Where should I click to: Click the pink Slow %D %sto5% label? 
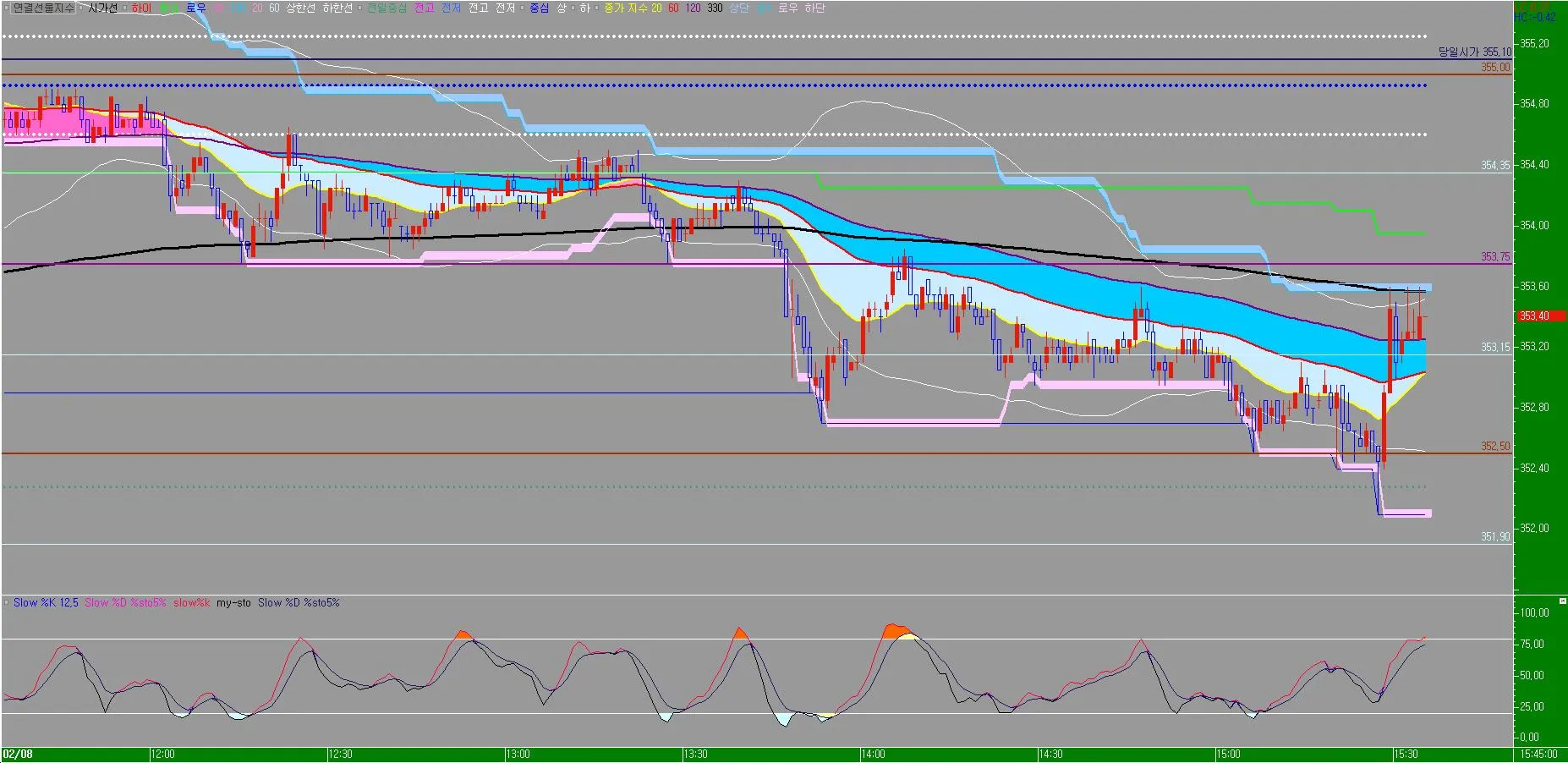coord(125,602)
